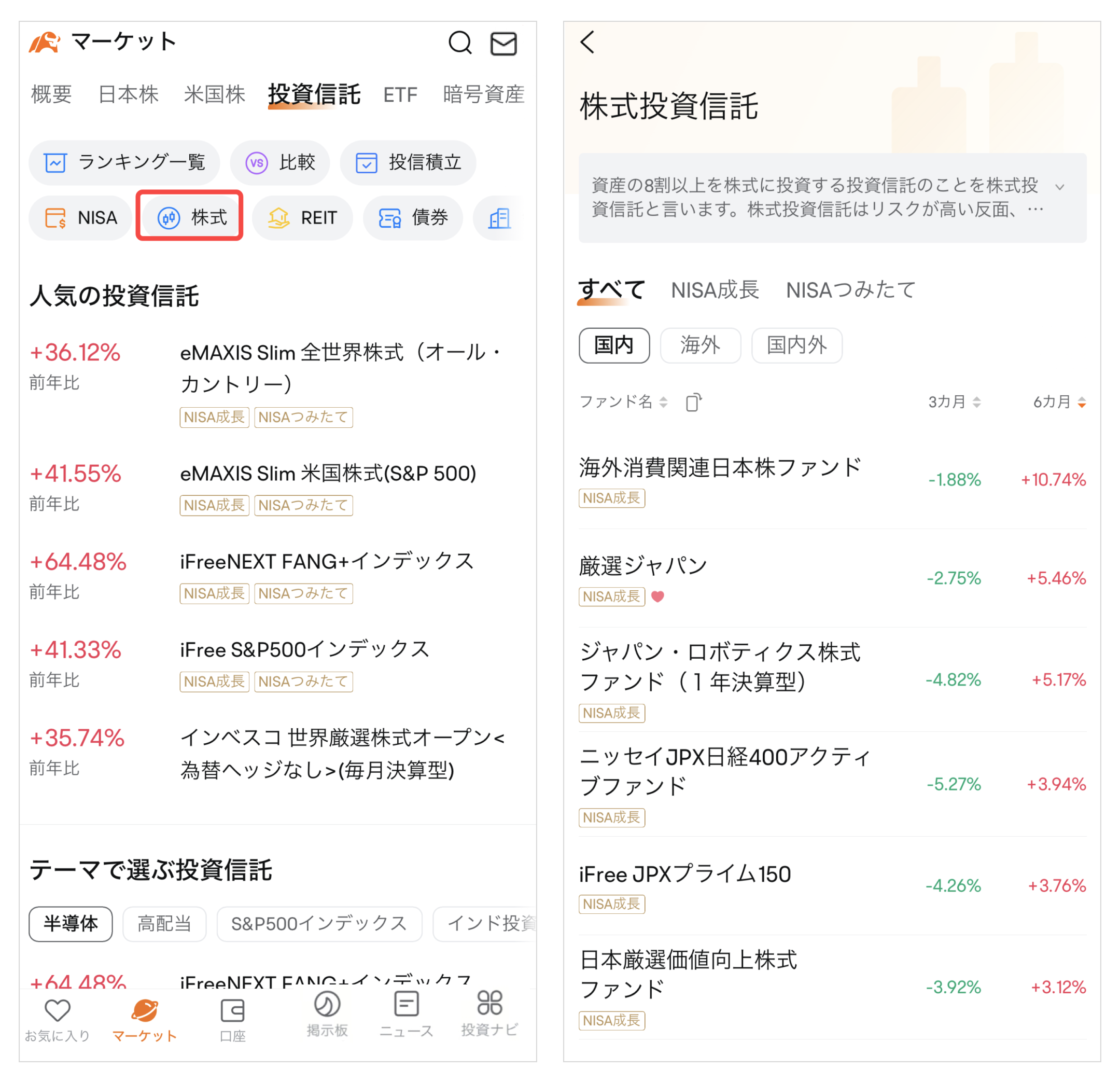
Task: Switch to the 投資信託 tab
Action: tap(314, 94)
